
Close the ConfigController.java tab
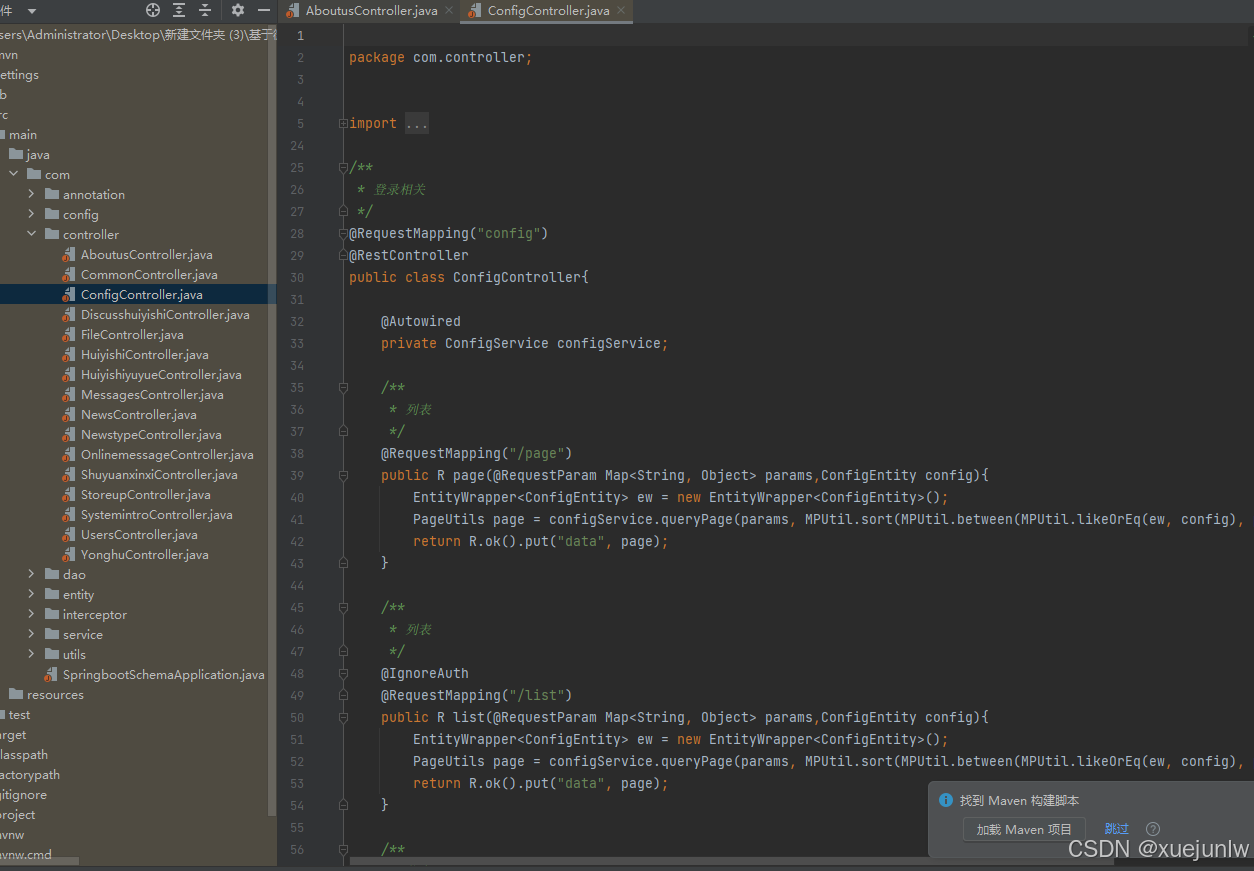coord(622,11)
